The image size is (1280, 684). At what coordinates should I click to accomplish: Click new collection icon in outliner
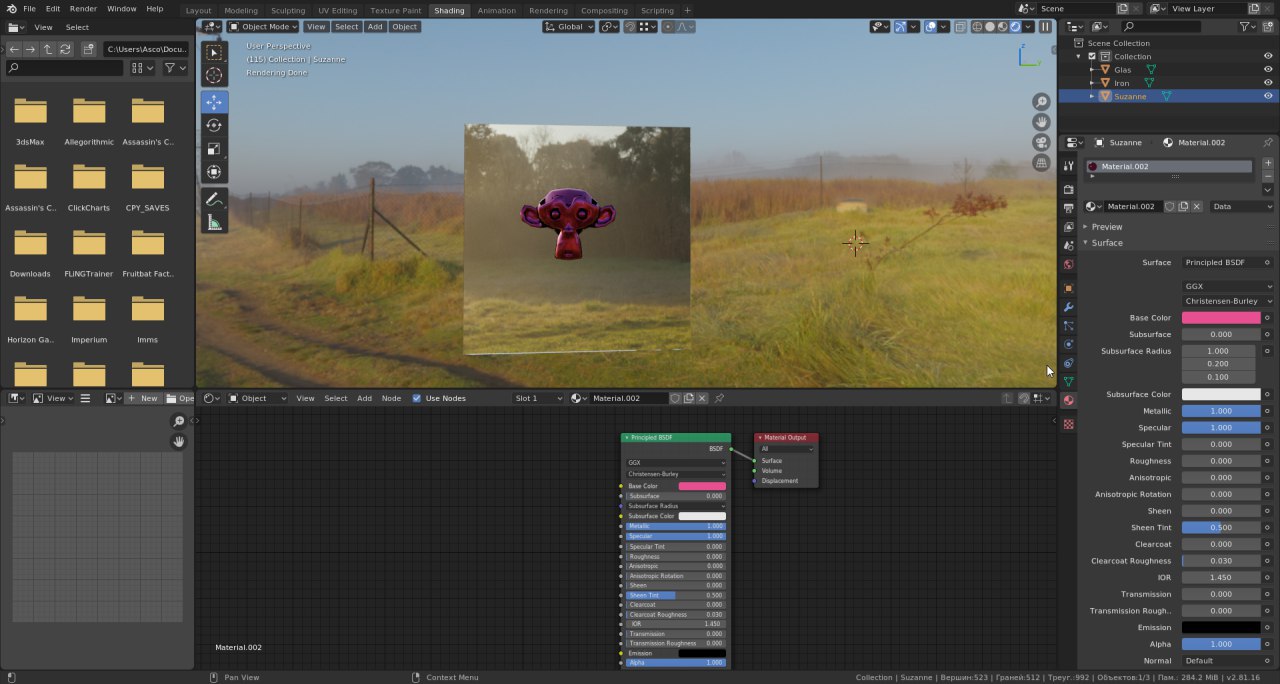(1269, 26)
